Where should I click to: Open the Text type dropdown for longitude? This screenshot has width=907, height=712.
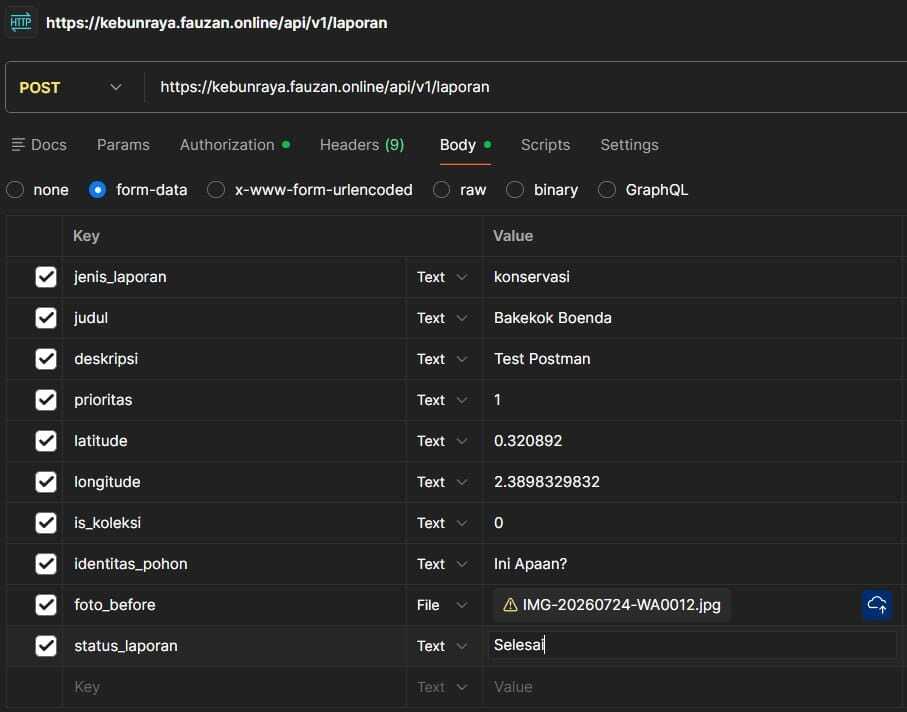coord(443,482)
